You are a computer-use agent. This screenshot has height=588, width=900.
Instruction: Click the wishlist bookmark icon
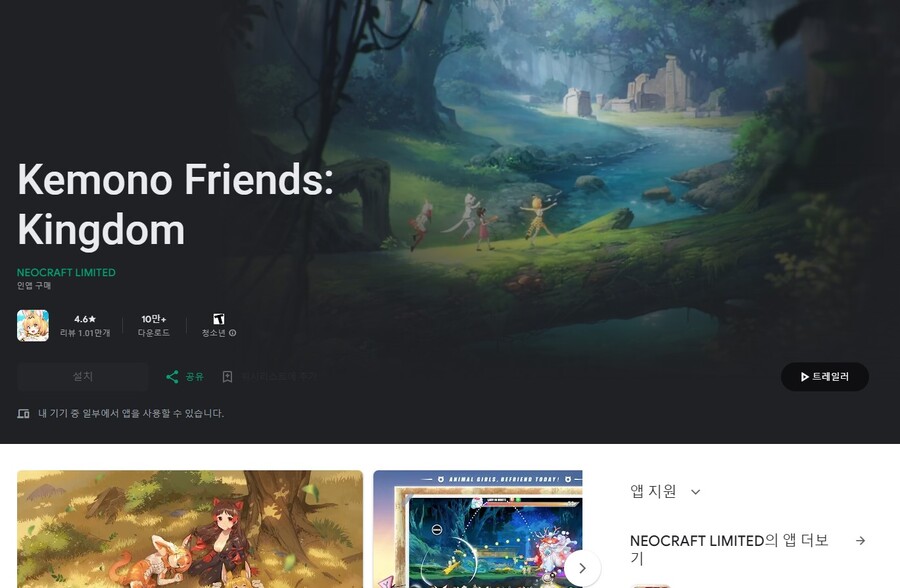227,377
